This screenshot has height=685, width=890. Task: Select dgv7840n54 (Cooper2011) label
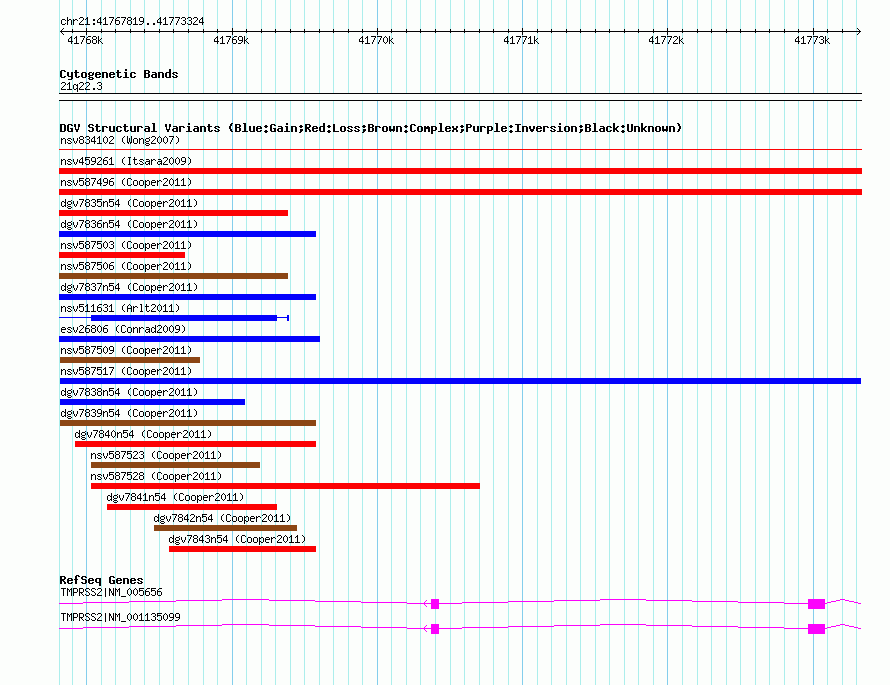click(143, 434)
